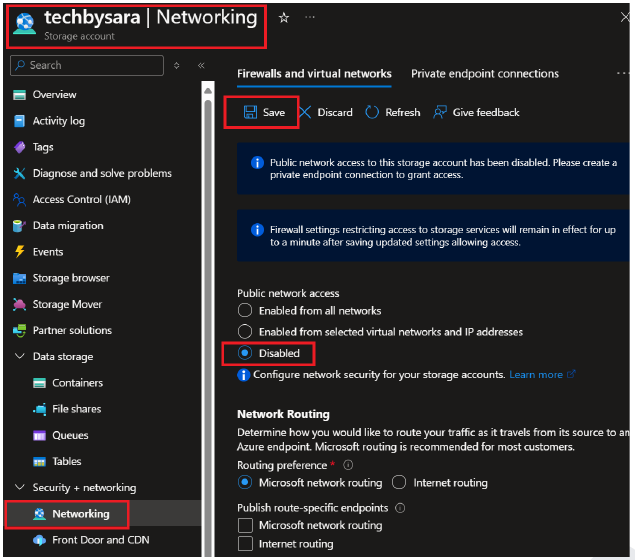Click the purple Tags icon
The image size is (635, 560).
tap(19, 147)
